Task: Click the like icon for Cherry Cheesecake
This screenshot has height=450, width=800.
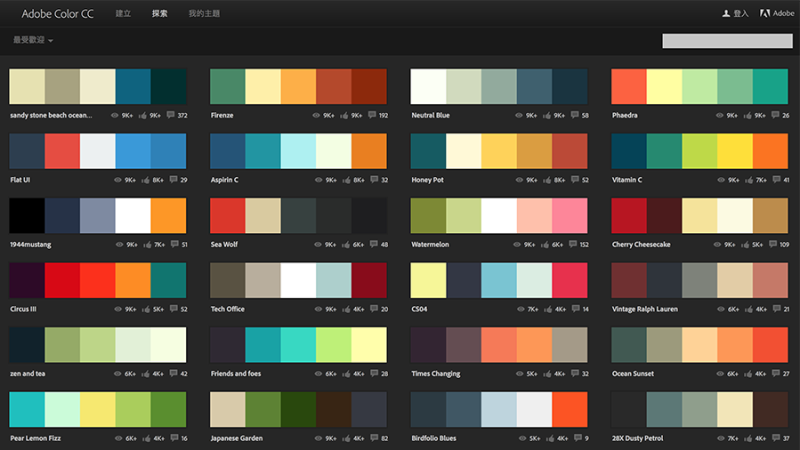Action: click(744, 245)
